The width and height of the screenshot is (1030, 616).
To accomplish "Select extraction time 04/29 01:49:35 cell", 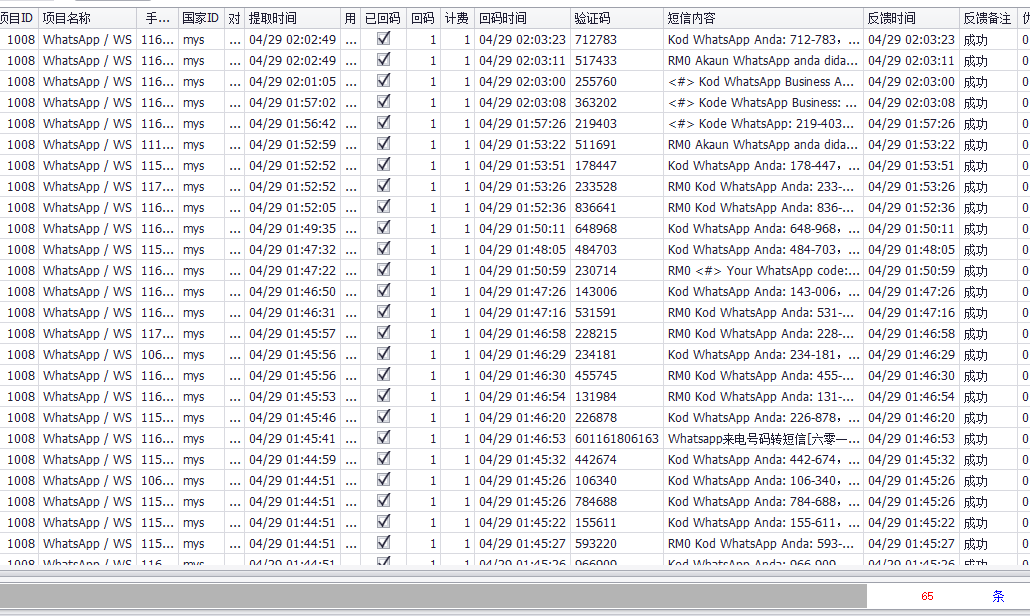I will pyautogui.click(x=292, y=229).
